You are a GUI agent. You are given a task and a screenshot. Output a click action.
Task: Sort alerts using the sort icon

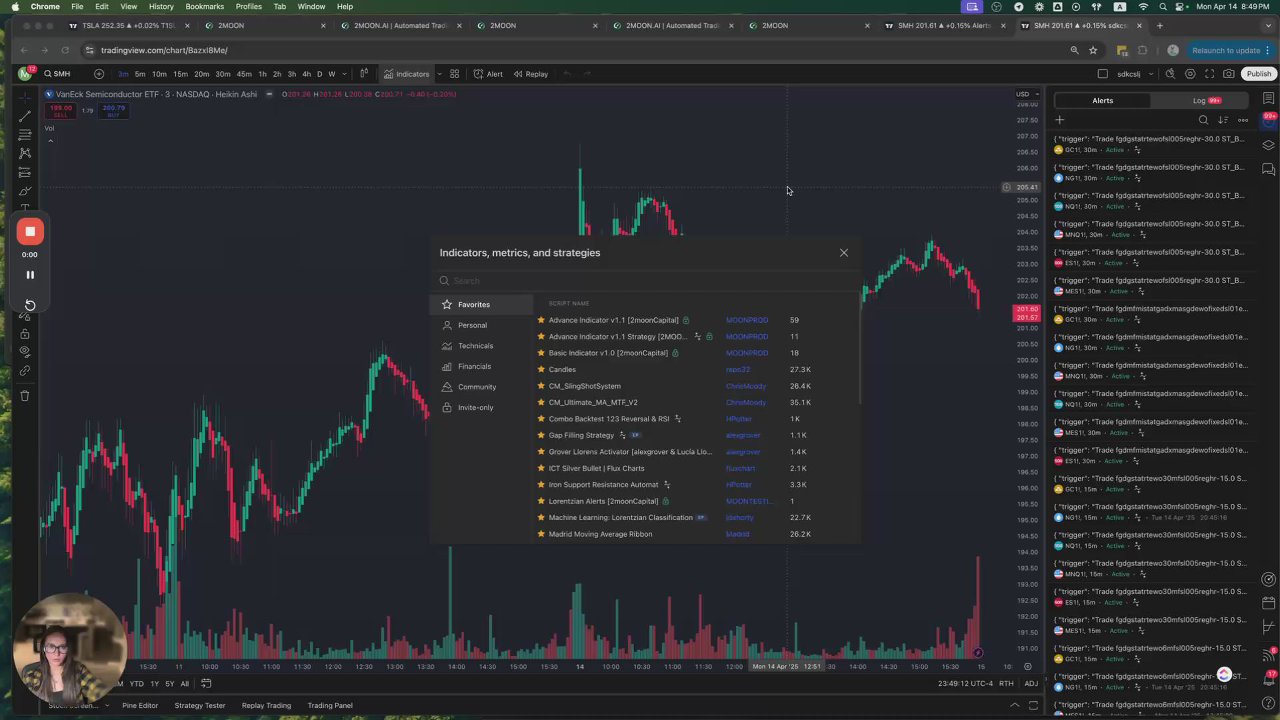pos(1223,120)
